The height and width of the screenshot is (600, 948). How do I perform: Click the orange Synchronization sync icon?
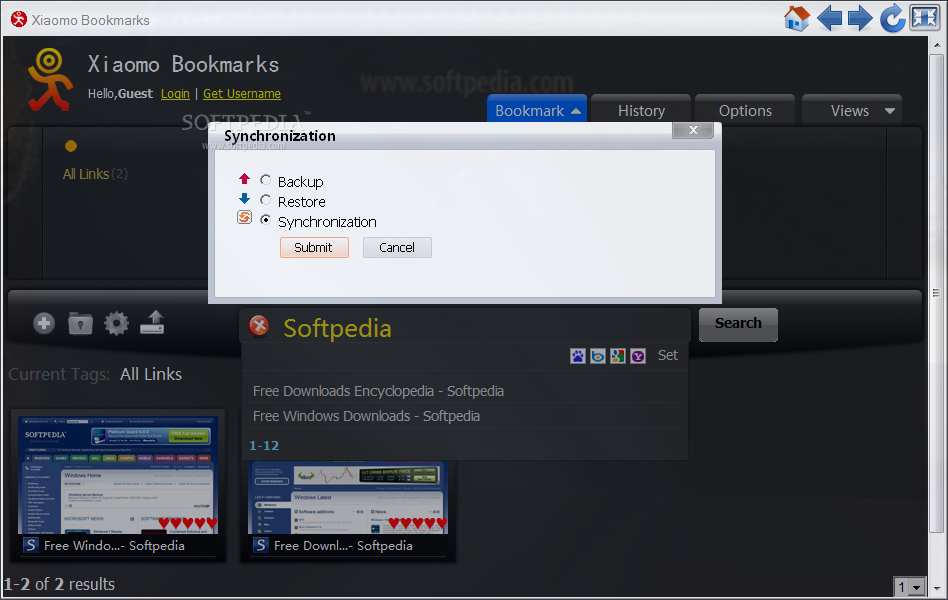244,218
